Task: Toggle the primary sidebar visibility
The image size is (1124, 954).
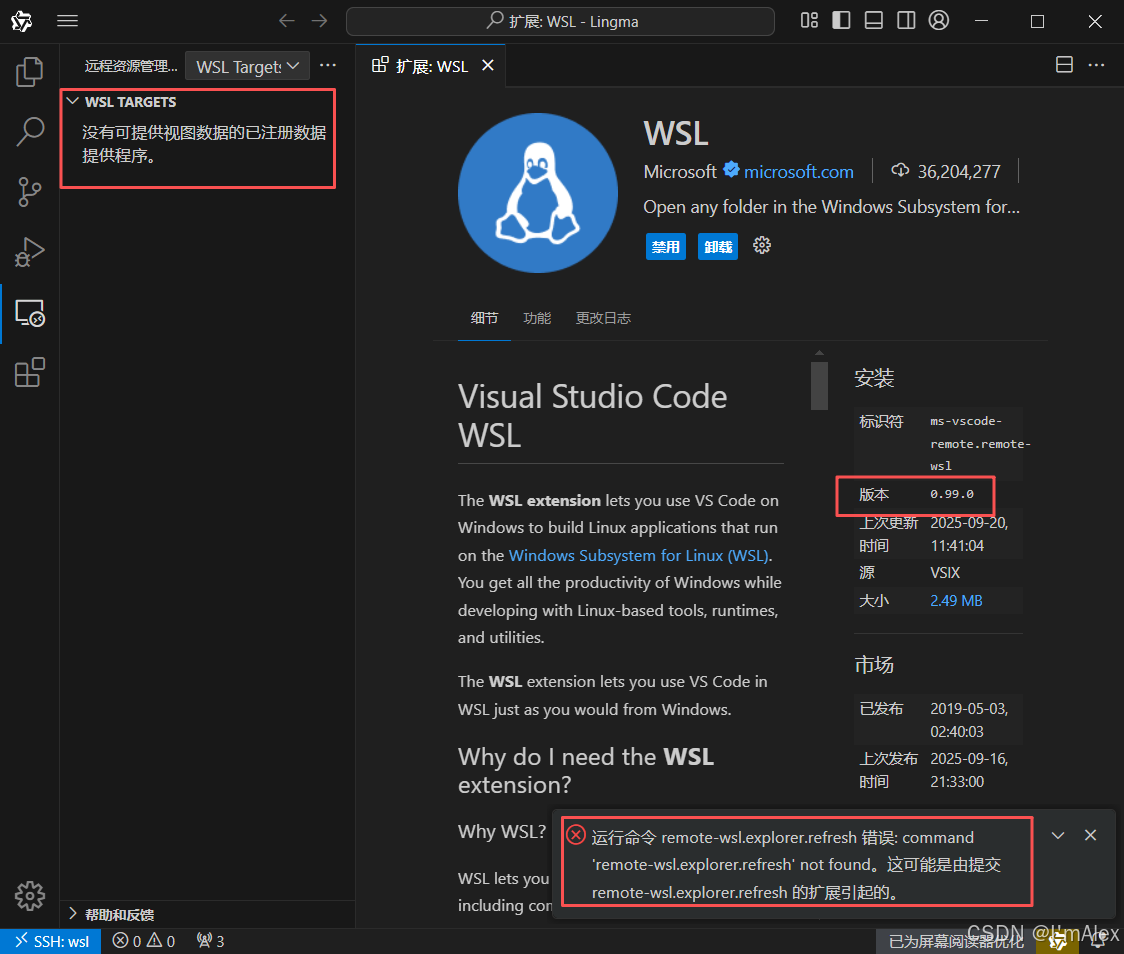Action: click(842, 21)
